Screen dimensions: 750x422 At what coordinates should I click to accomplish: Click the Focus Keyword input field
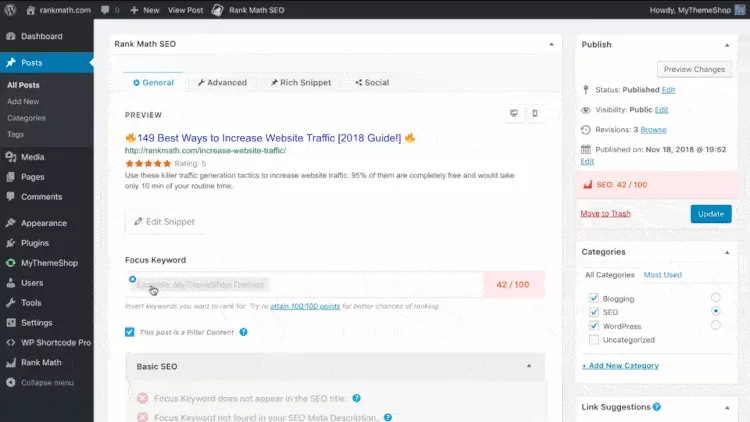(304, 285)
